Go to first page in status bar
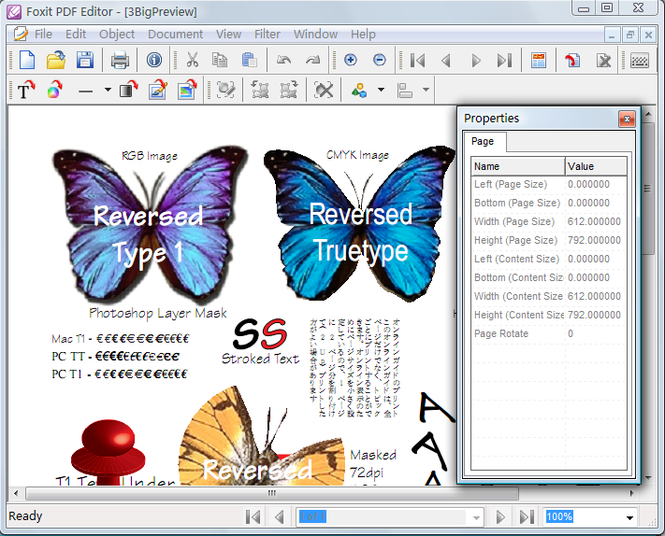This screenshot has height=536, width=665. tap(253, 517)
